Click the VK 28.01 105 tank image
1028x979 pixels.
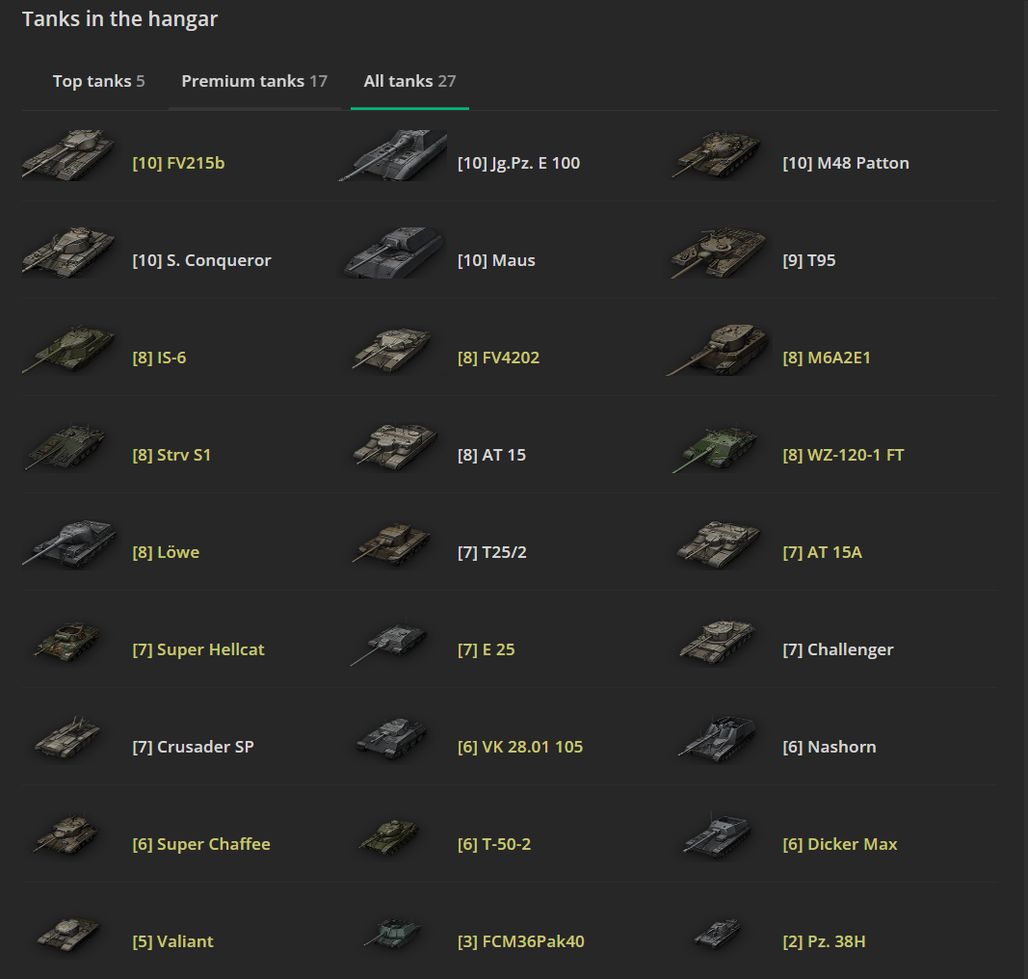tap(392, 739)
